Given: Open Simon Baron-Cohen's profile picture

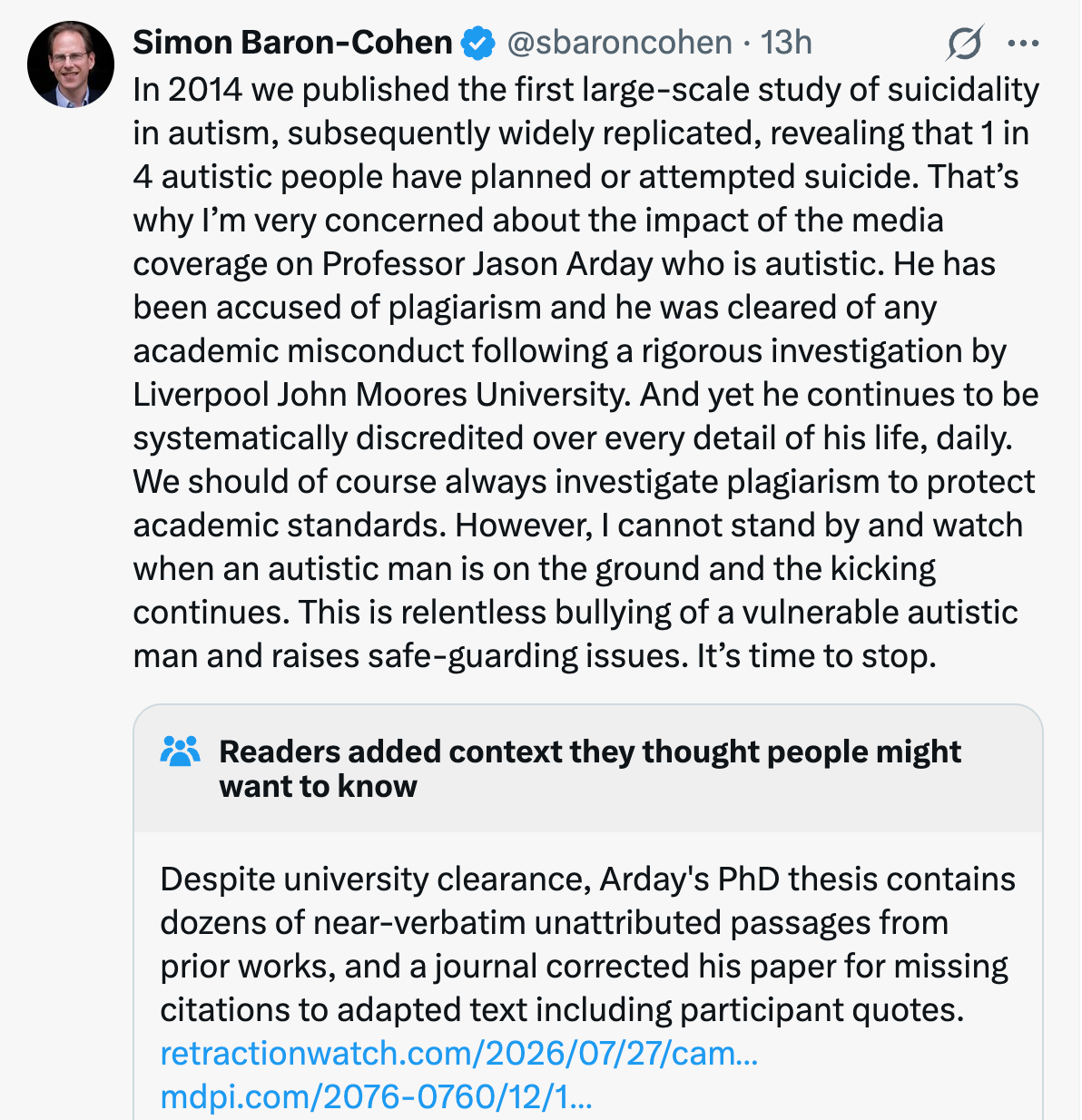Looking at the screenshot, I should pyautogui.click(x=71, y=64).
